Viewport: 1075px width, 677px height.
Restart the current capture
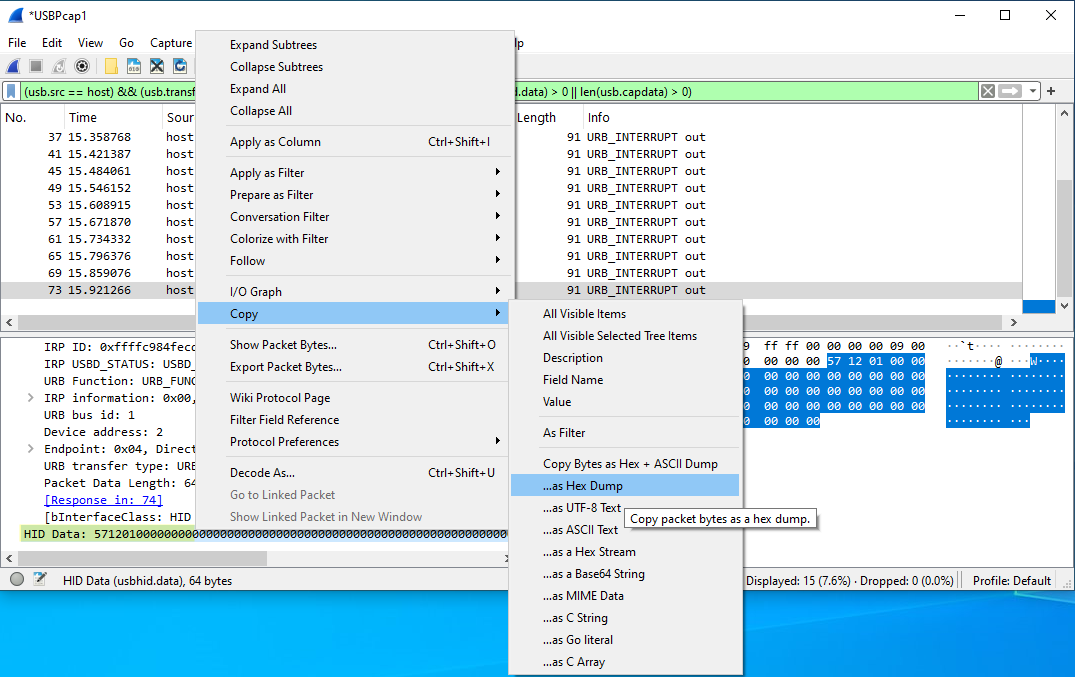[57, 66]
